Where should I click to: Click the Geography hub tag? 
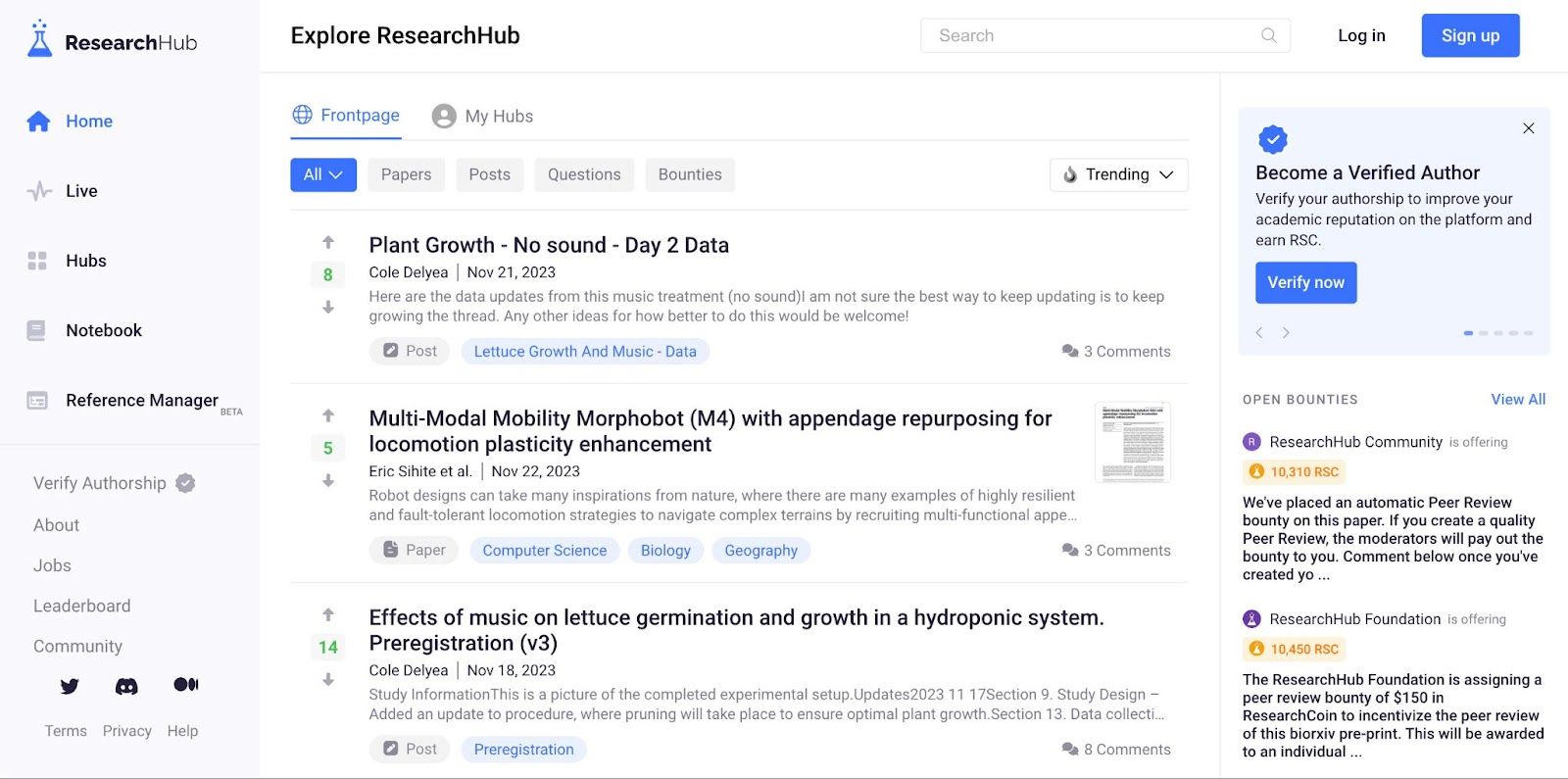click(761, 551)
